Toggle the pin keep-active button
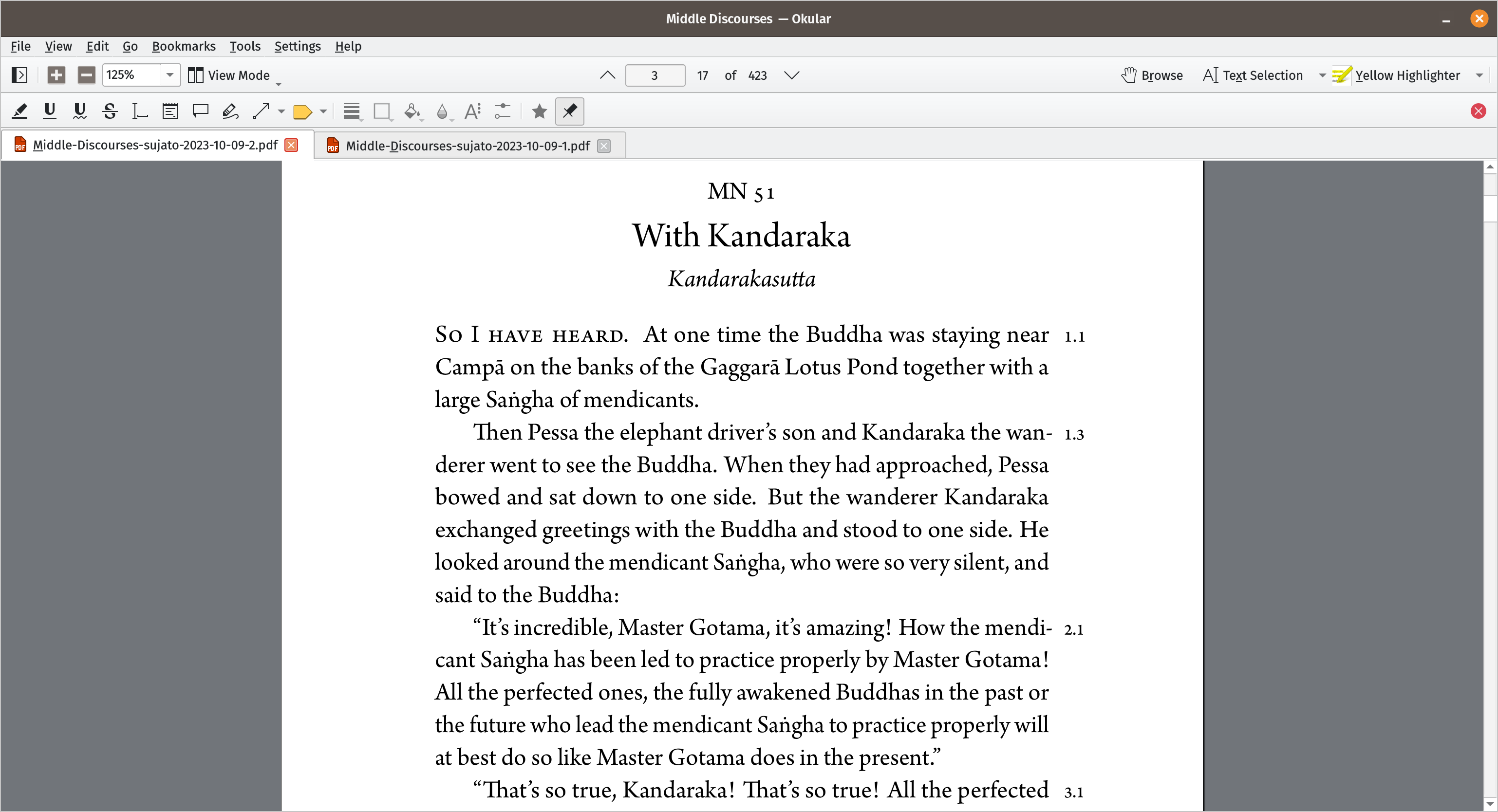 point(569,111)
